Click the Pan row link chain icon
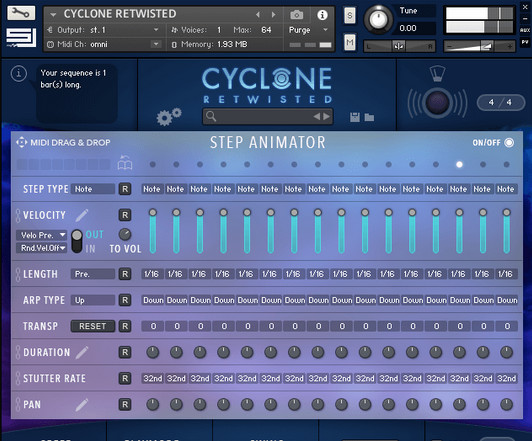 pyautogui.click(x=18, y=404)
